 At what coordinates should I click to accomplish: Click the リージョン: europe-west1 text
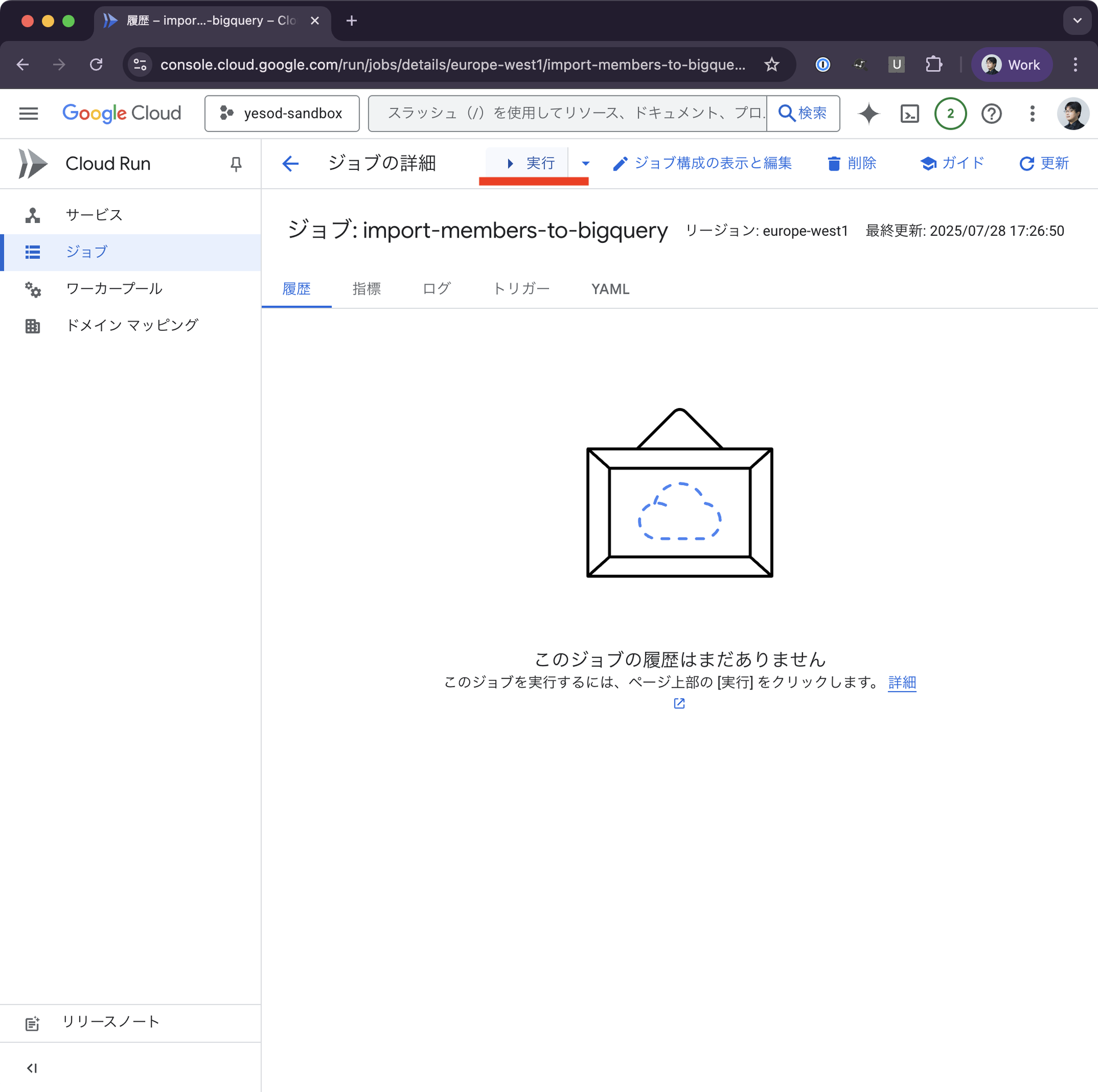(x=766, y=231)
